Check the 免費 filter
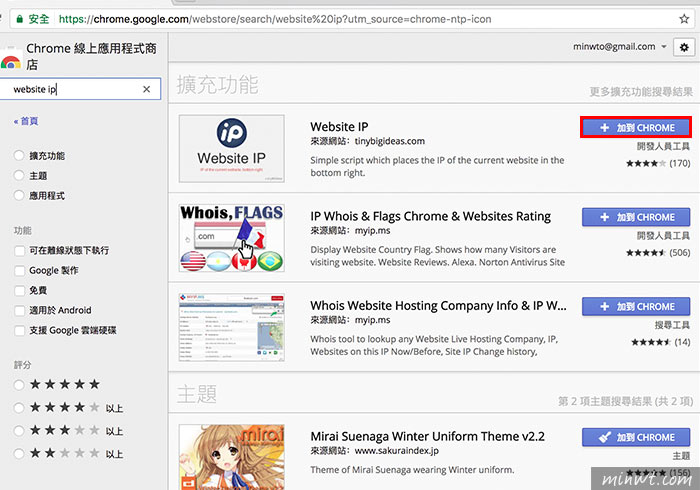 click(x=19, y=291)
